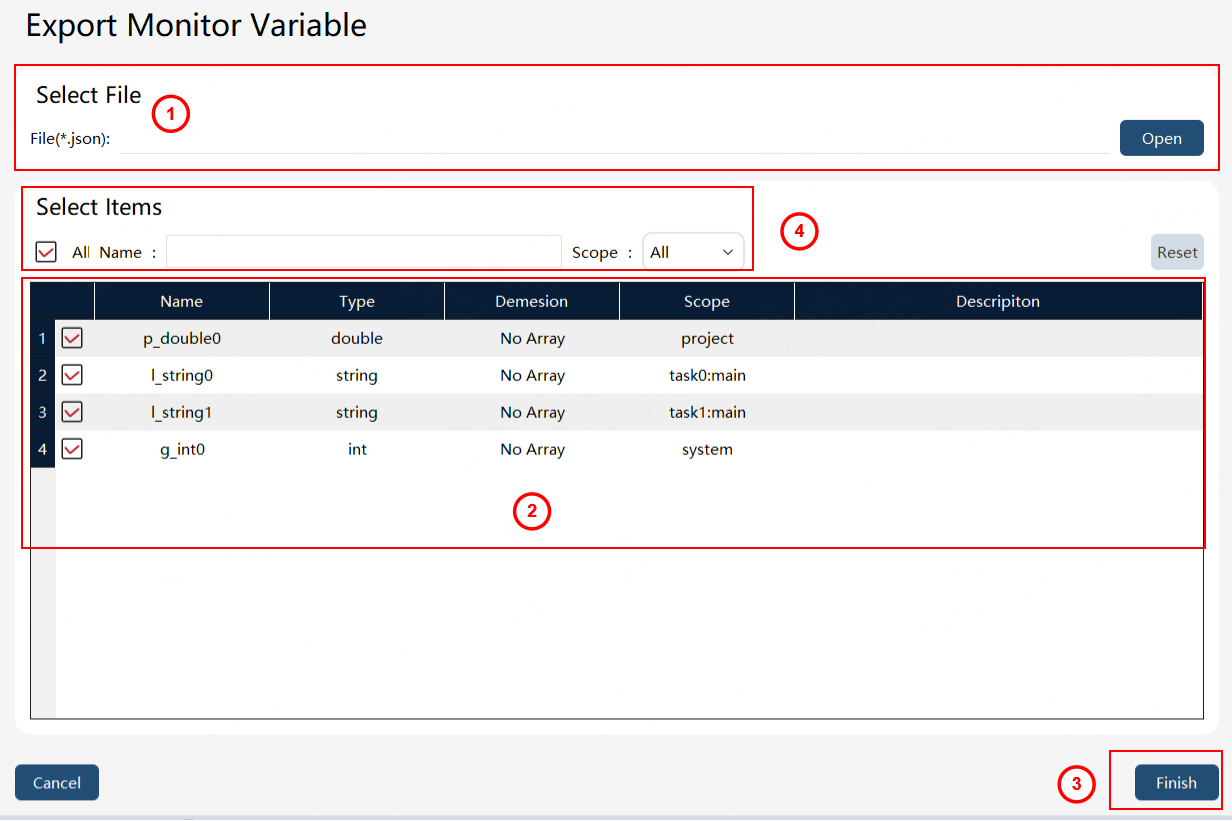Click the Name column header
Viewport: 1232px width, 821px height.
tap(182, 301)
